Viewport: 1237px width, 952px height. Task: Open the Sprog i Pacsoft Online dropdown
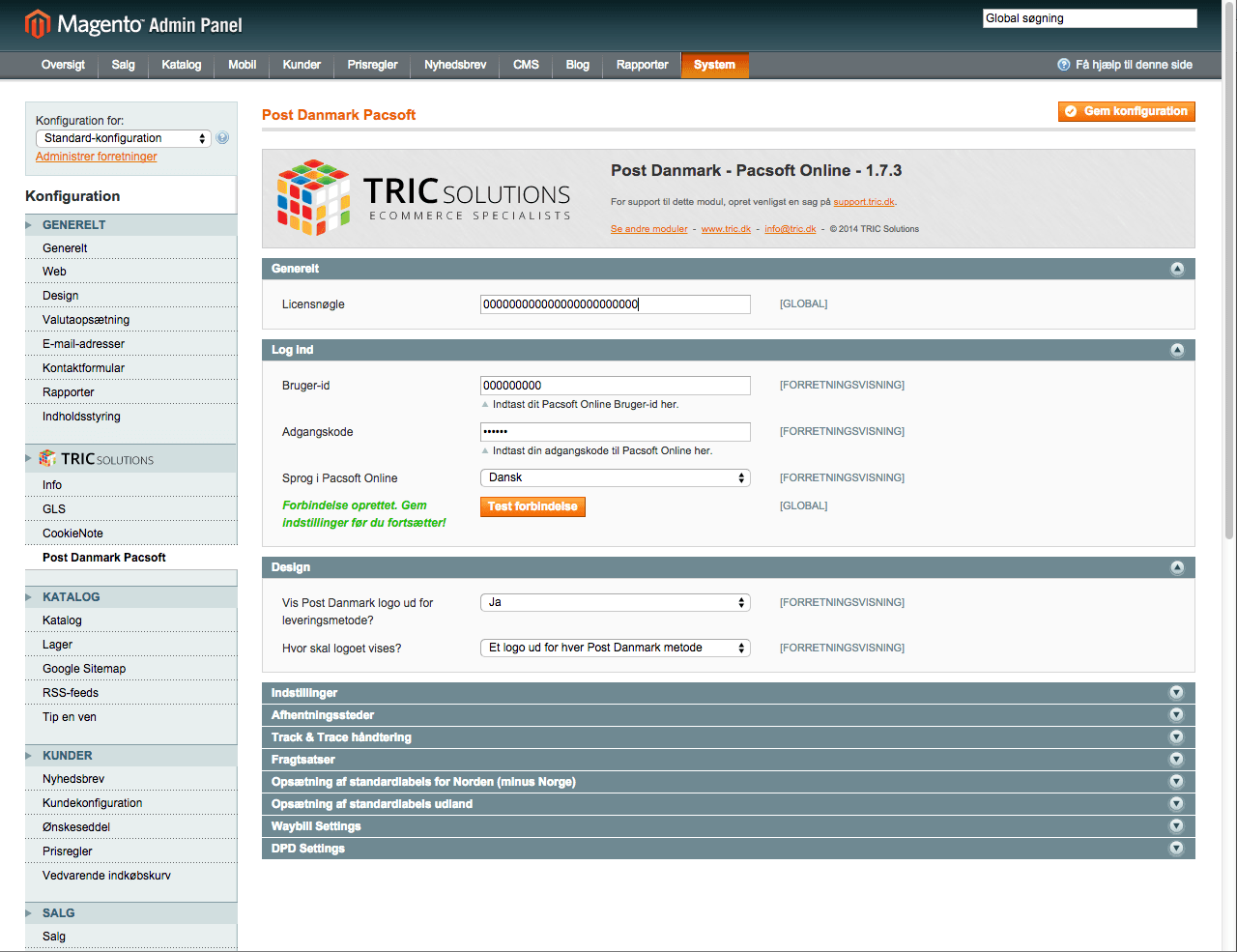[x=615, y=477]
